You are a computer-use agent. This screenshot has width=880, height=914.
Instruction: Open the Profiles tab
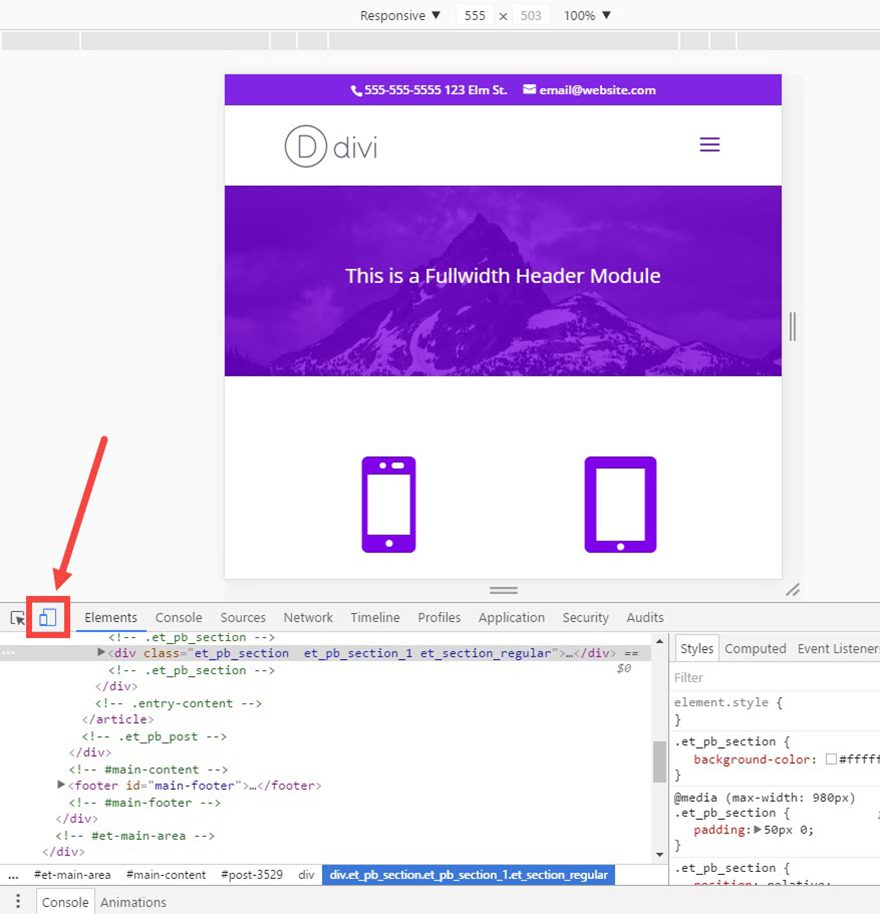coord(439,617)
